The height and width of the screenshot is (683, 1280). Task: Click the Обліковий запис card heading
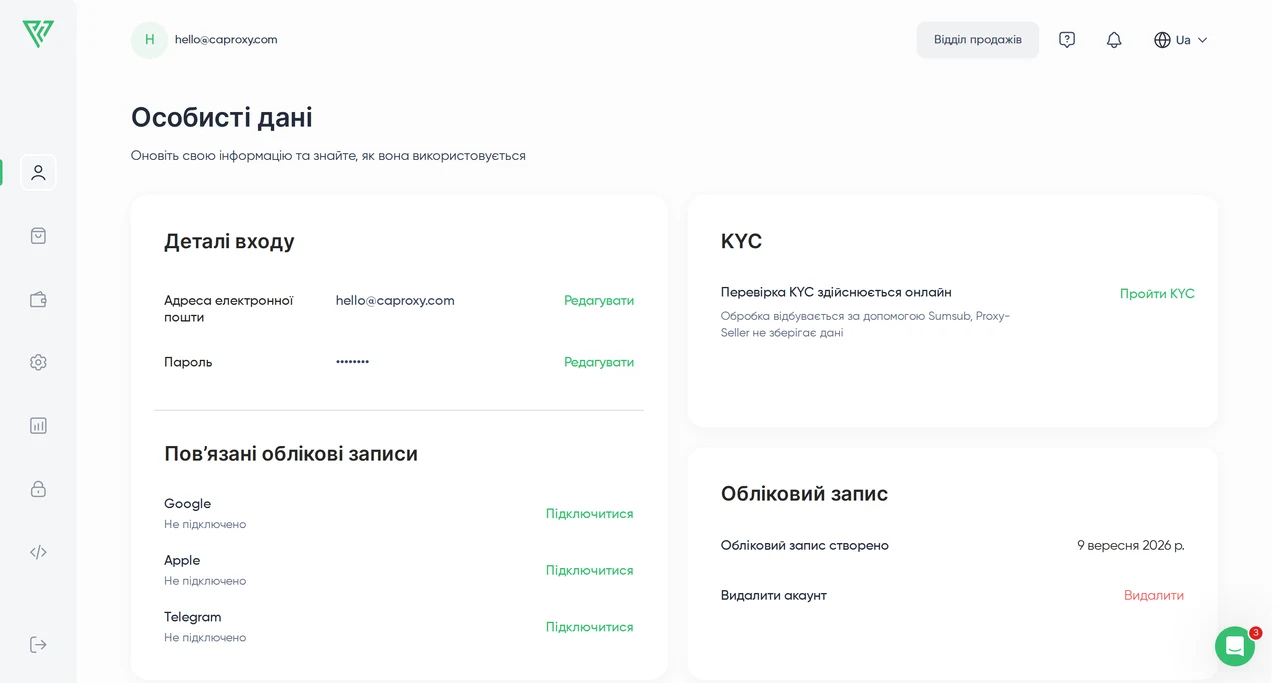click(804, 494)
